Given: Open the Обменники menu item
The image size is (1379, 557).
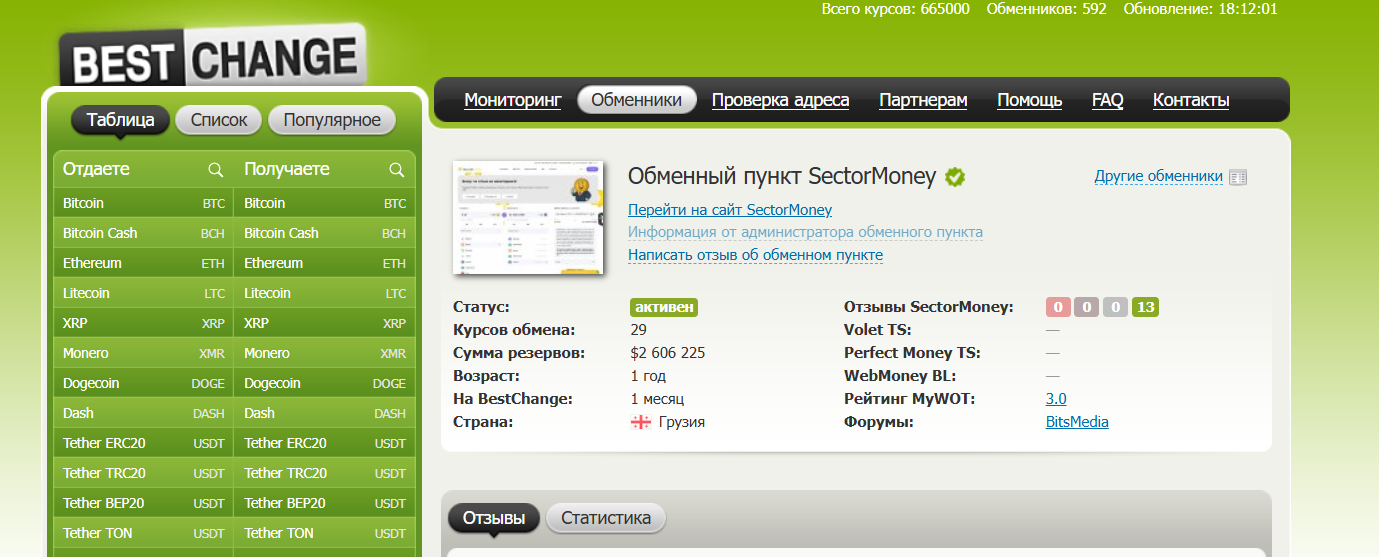Looking at the screenshot, I should (637, 100).
